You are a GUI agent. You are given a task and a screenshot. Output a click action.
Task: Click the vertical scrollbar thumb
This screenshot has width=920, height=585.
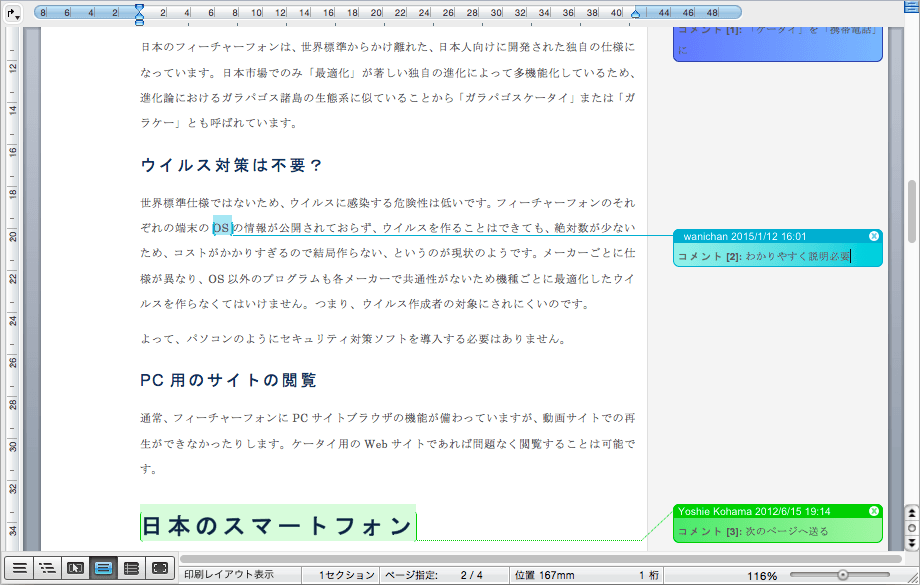point(911,211)
